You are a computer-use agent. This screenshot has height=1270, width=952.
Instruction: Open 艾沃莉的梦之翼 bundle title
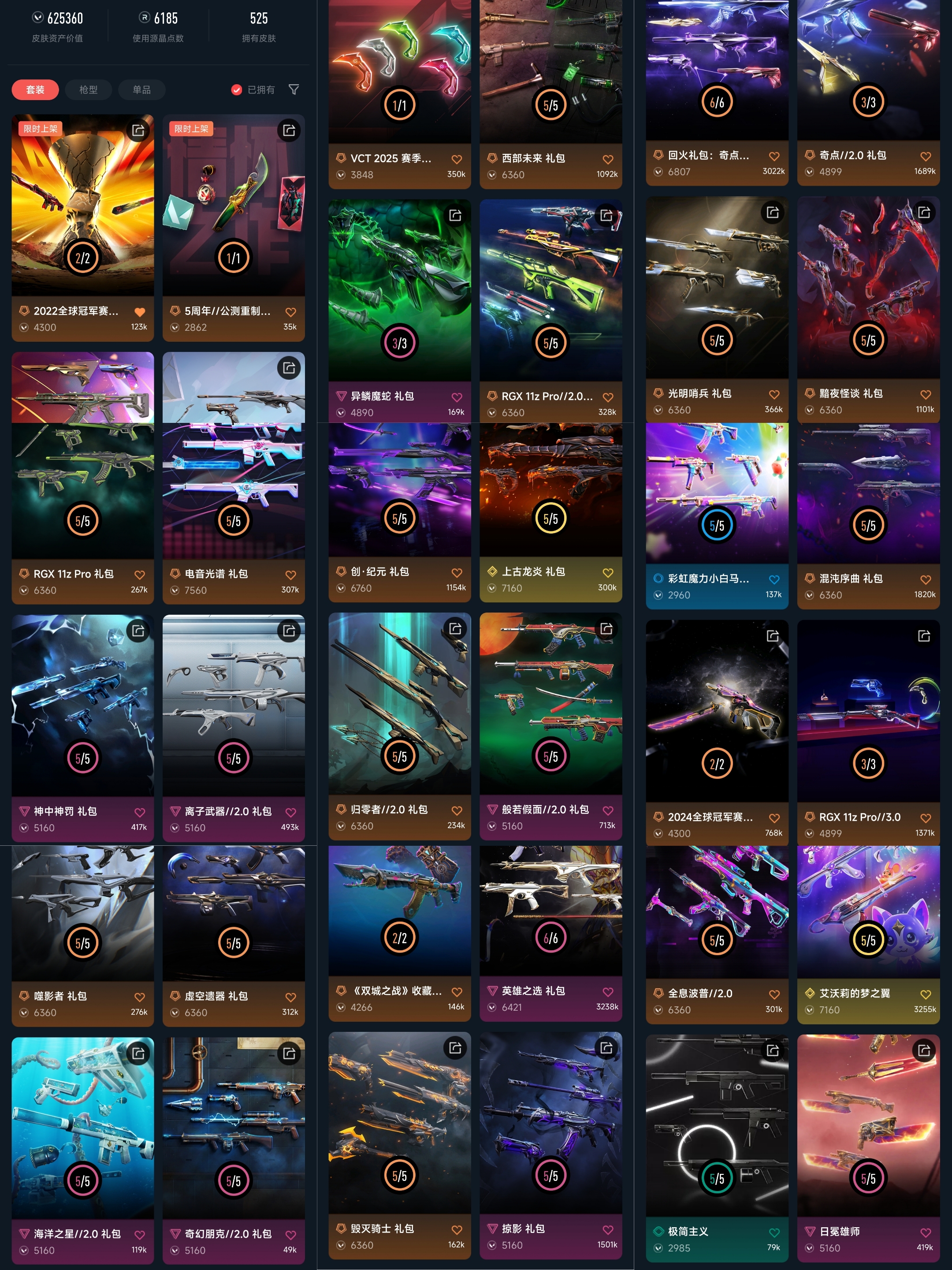pyautogui.click(x=855, y=993)
